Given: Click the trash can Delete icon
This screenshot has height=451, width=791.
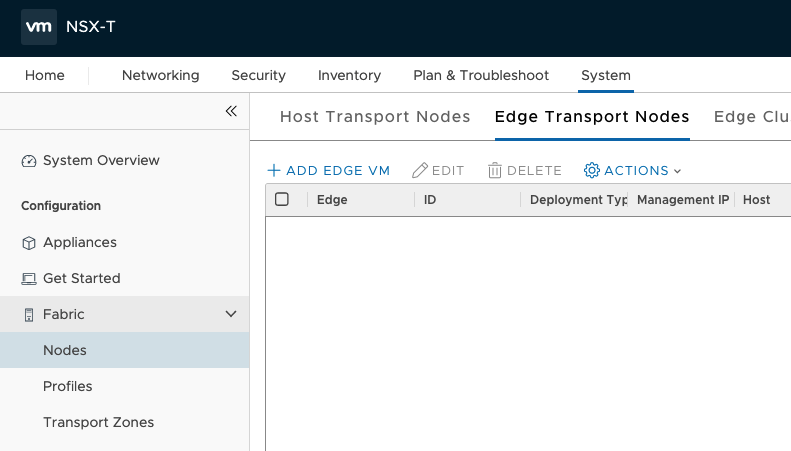Looking at the screenshot, I should click(494, 171).
